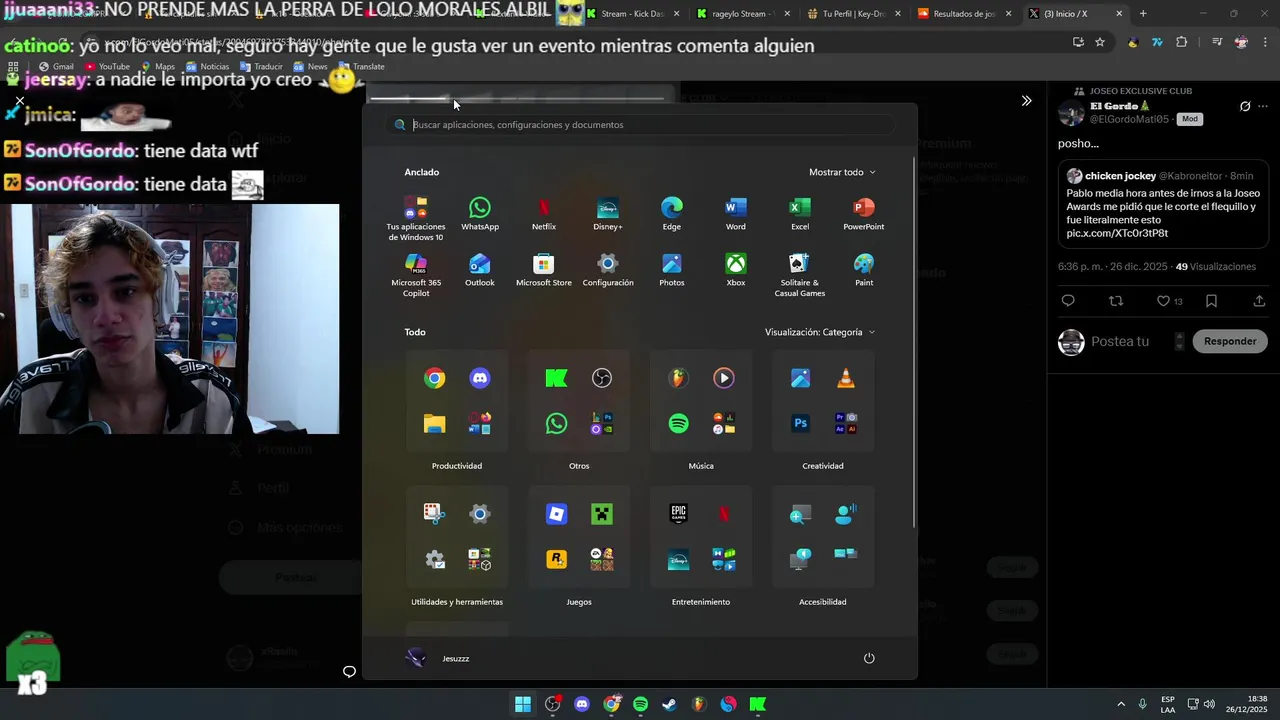Open FL Studio in the Música category
1280x720 pixels.
coord(679,378)
